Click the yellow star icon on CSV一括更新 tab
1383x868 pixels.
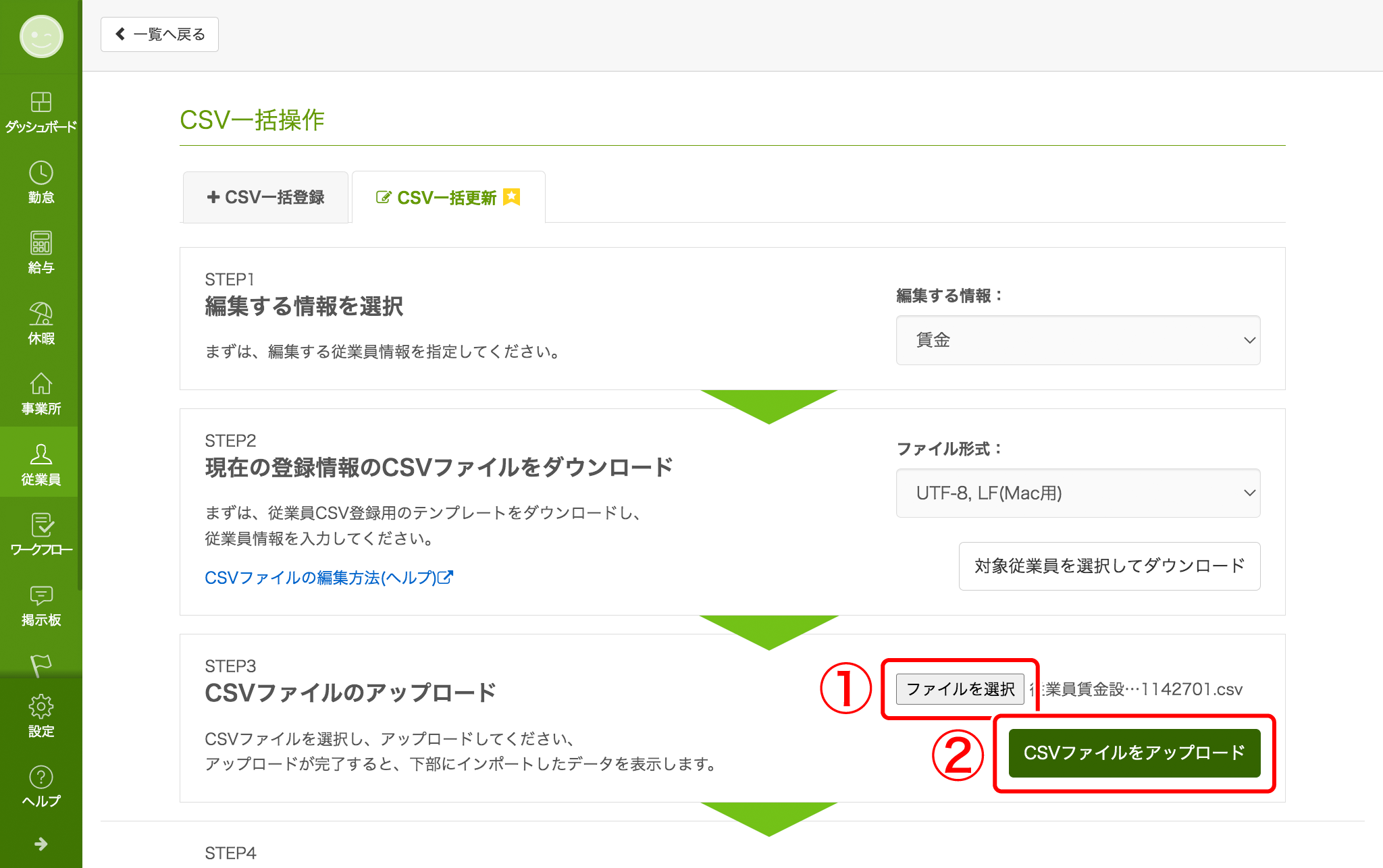point(512,196)
